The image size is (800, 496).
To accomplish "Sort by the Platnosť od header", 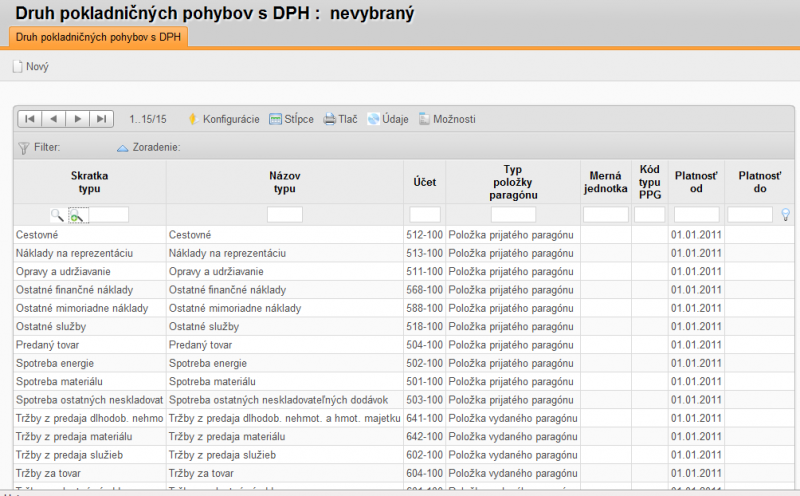I will pyautogui.click(x=696, y=182).
